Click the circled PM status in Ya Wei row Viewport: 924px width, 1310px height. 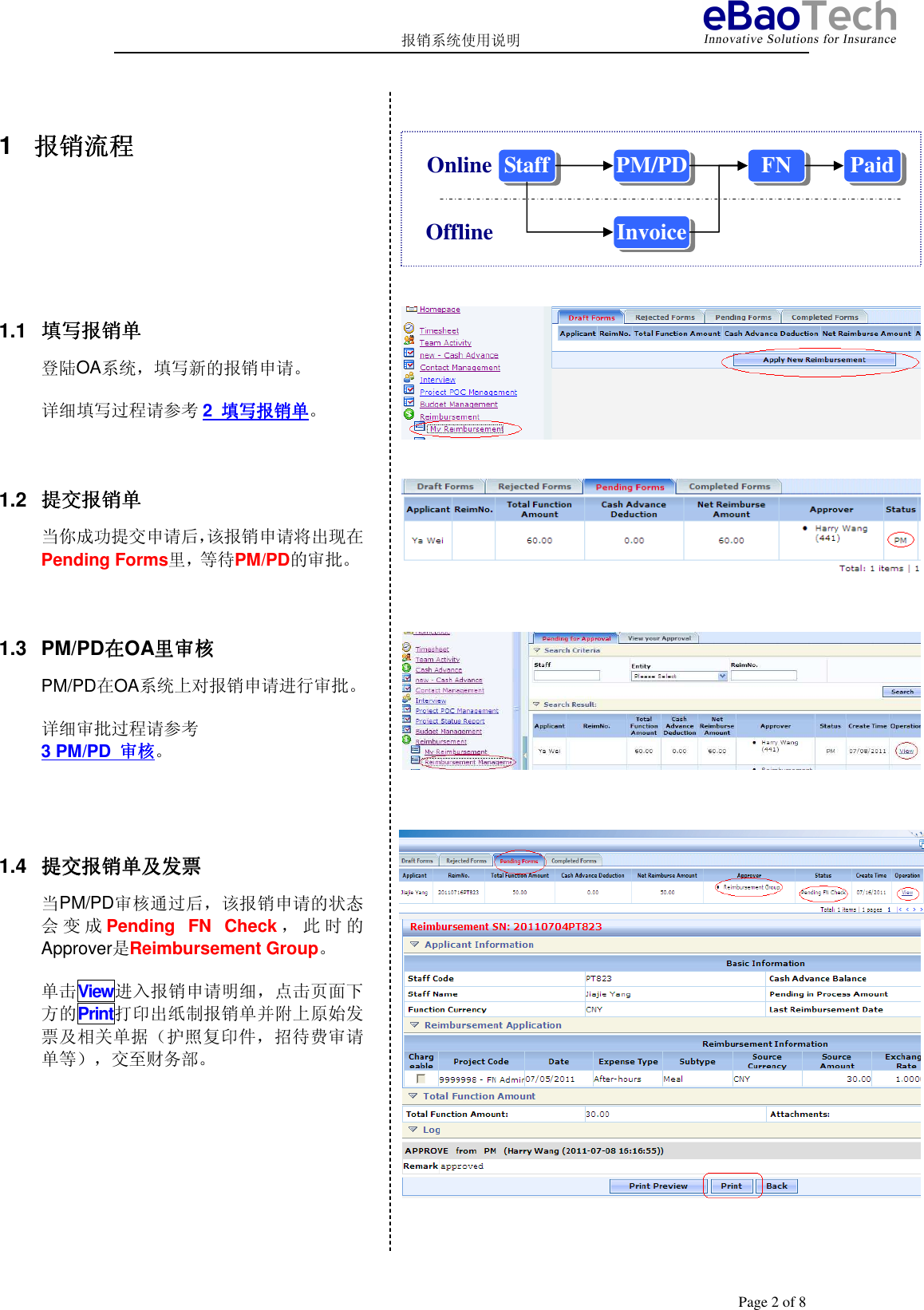(900, 540)
